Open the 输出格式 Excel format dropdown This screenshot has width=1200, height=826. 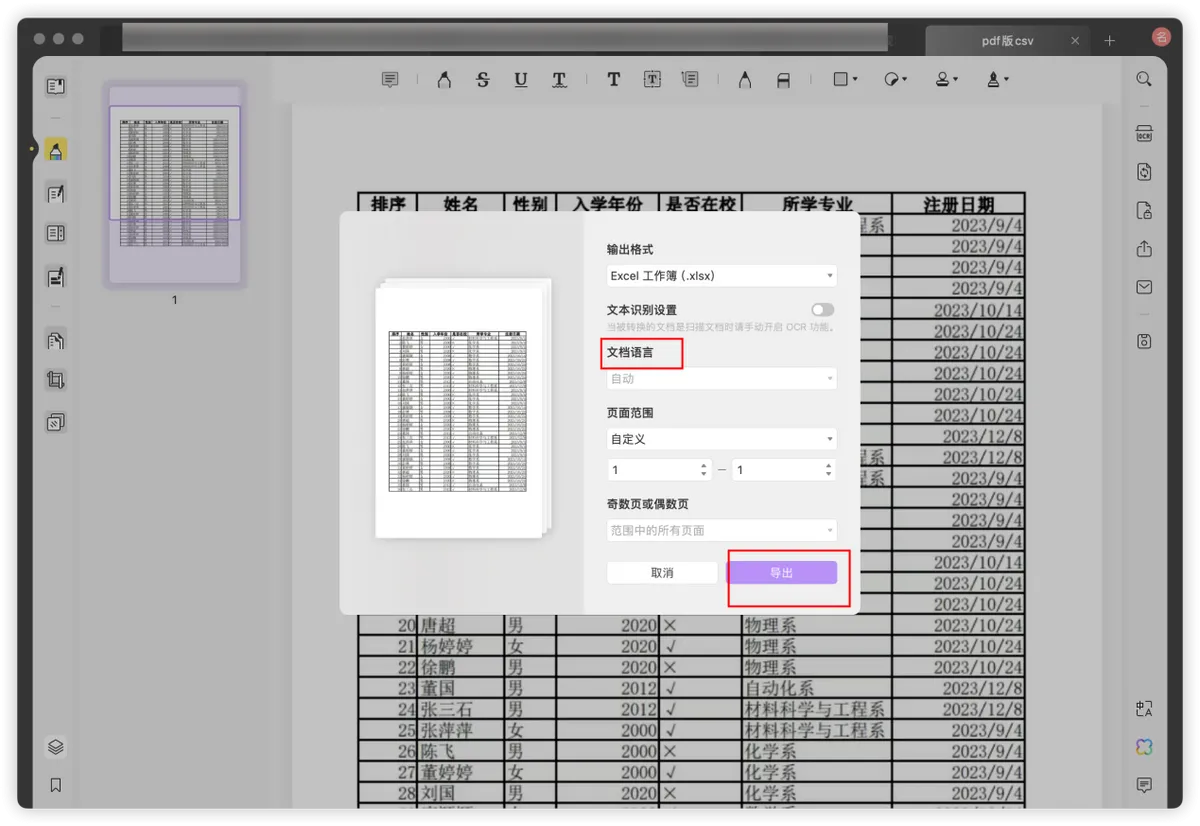point(721,276)
